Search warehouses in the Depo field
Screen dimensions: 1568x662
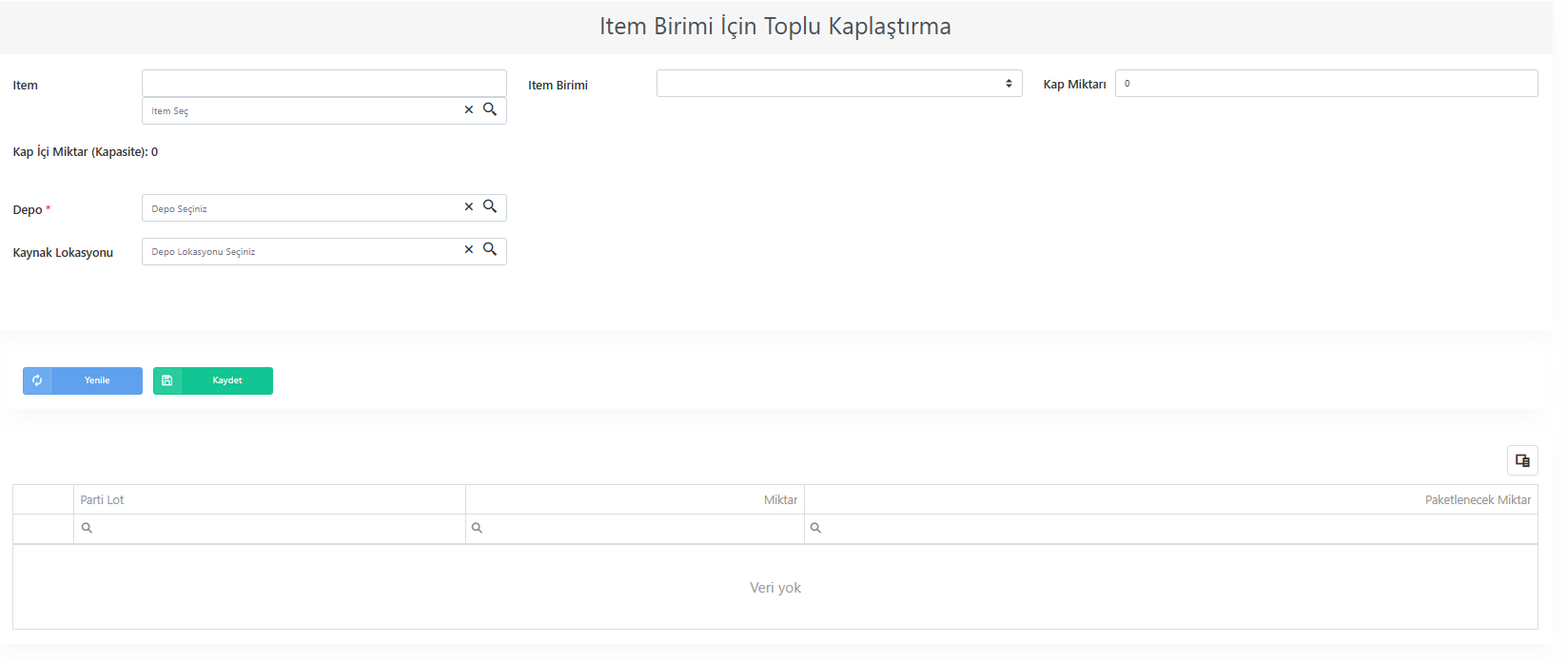[490, 206]
